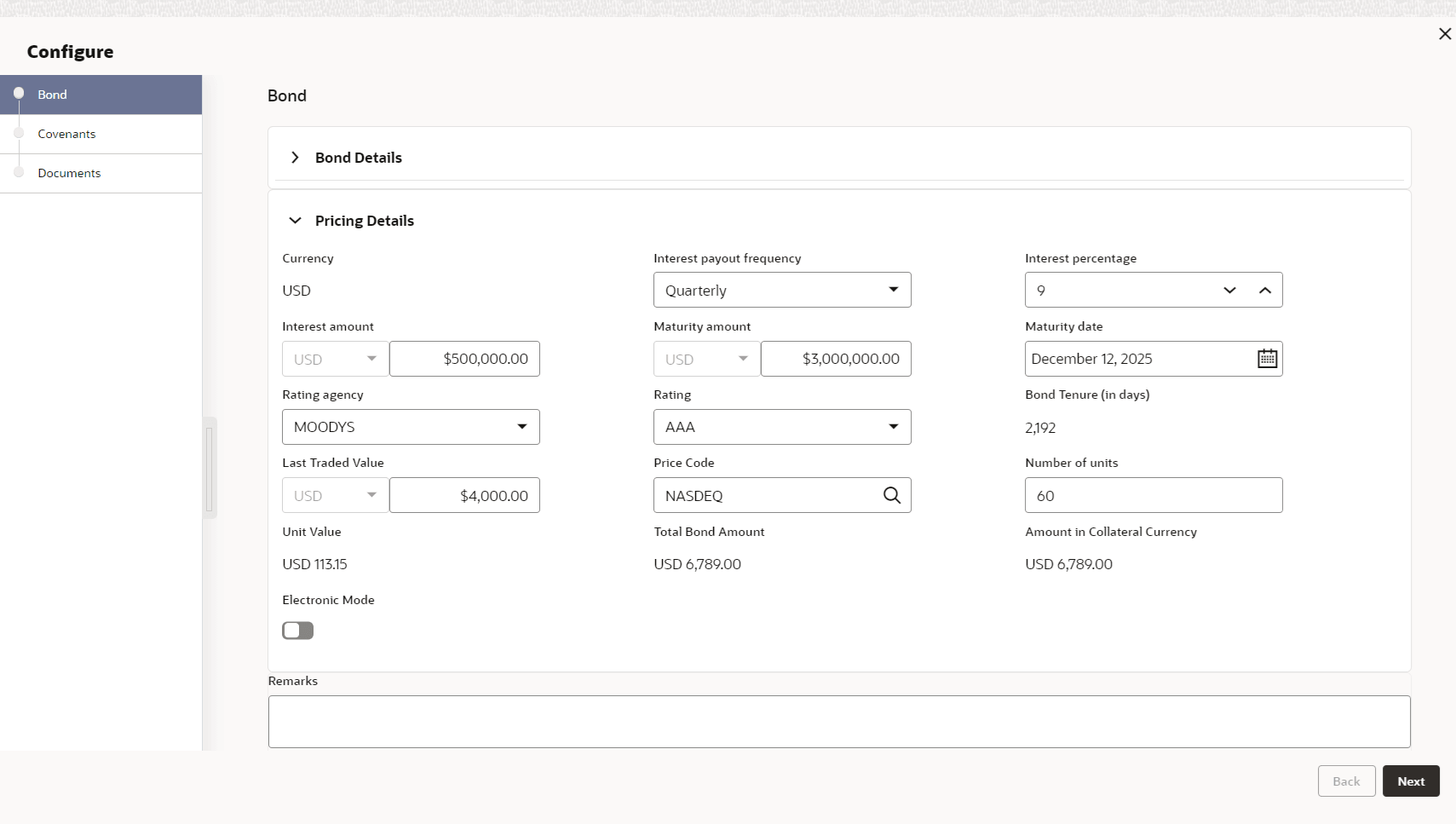The width and height of the screenshot is (1456, 824).
Task: Click into the Remarks text area
Action: coord(838,722)
